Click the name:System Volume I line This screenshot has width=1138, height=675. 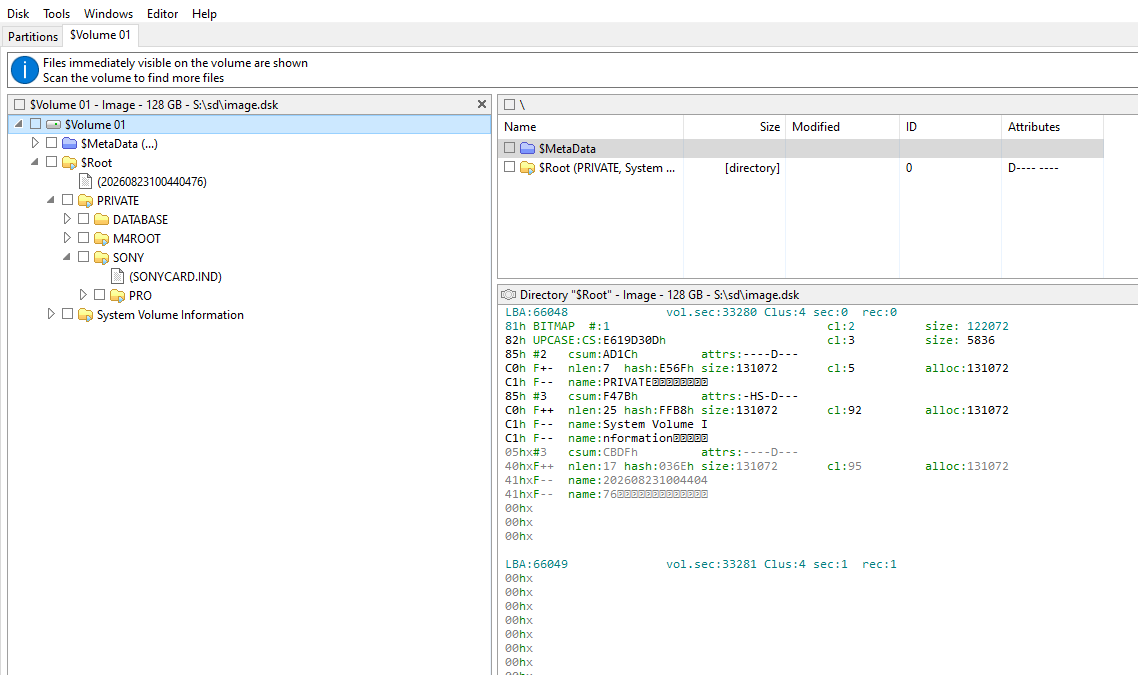(x=637, y=424)
